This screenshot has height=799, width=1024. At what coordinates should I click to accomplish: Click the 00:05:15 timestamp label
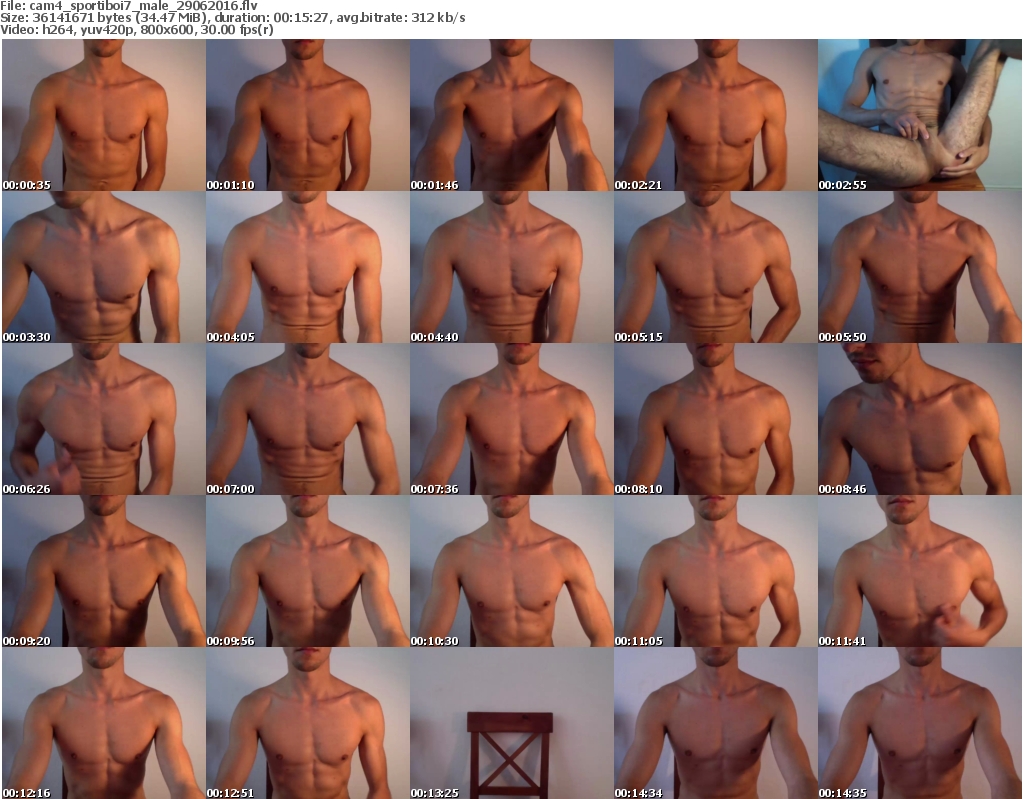point(639,337)
